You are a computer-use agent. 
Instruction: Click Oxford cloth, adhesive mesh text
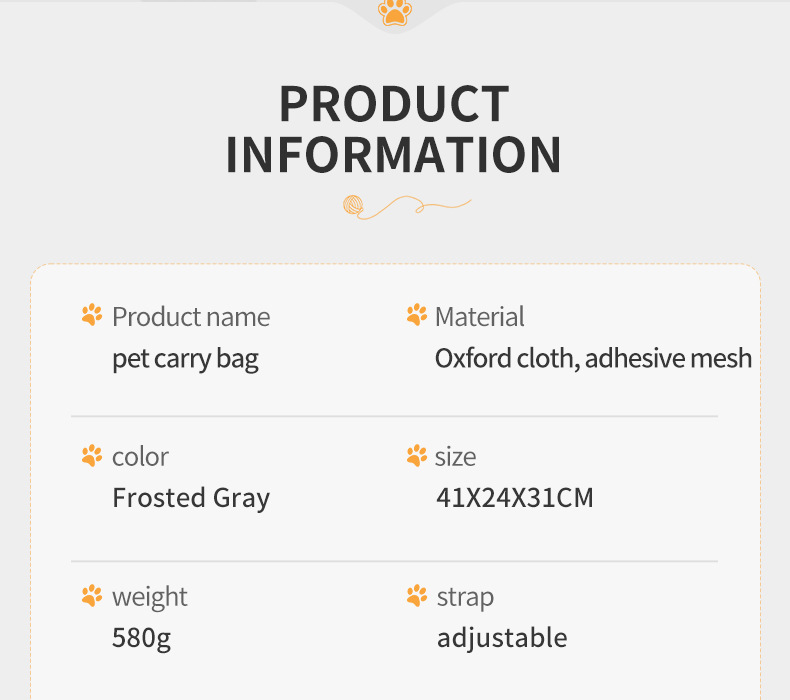593,358
